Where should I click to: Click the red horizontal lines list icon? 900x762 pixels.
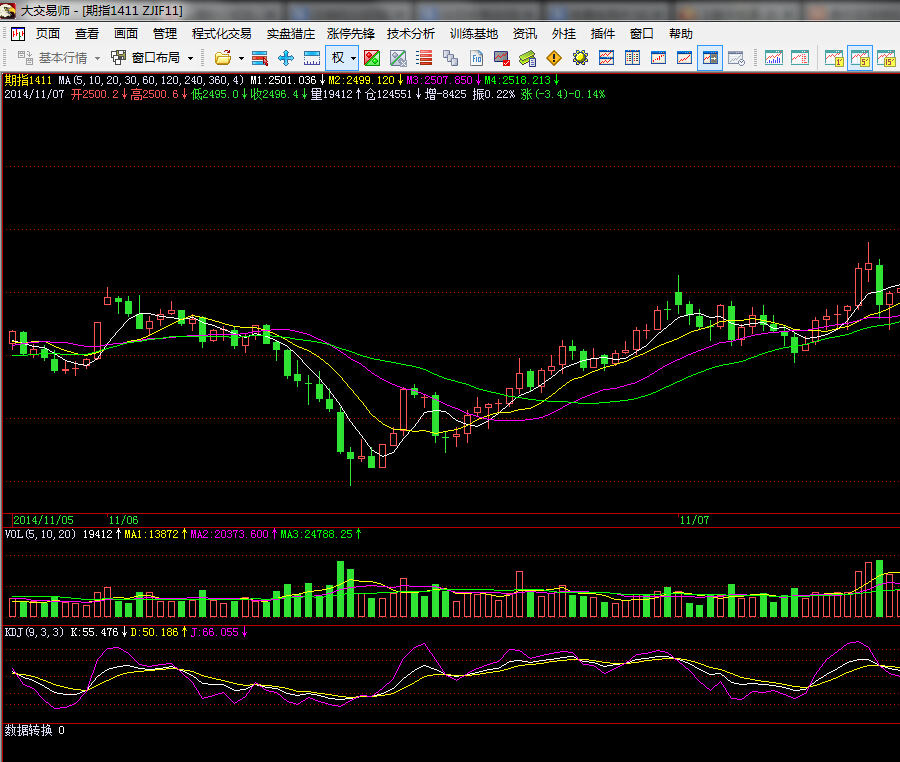click(424, 58)
